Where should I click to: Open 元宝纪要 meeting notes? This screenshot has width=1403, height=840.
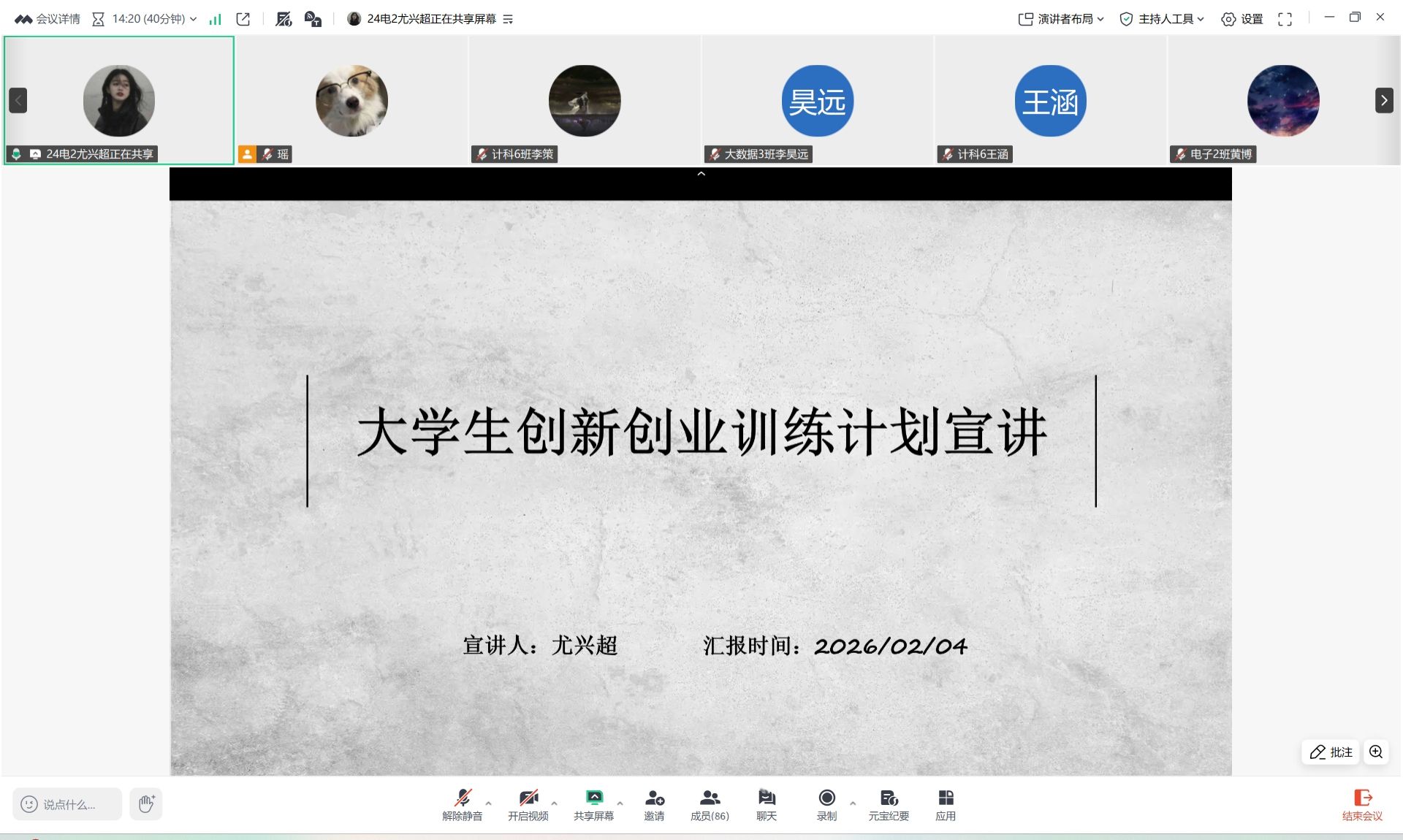point(889,804)
